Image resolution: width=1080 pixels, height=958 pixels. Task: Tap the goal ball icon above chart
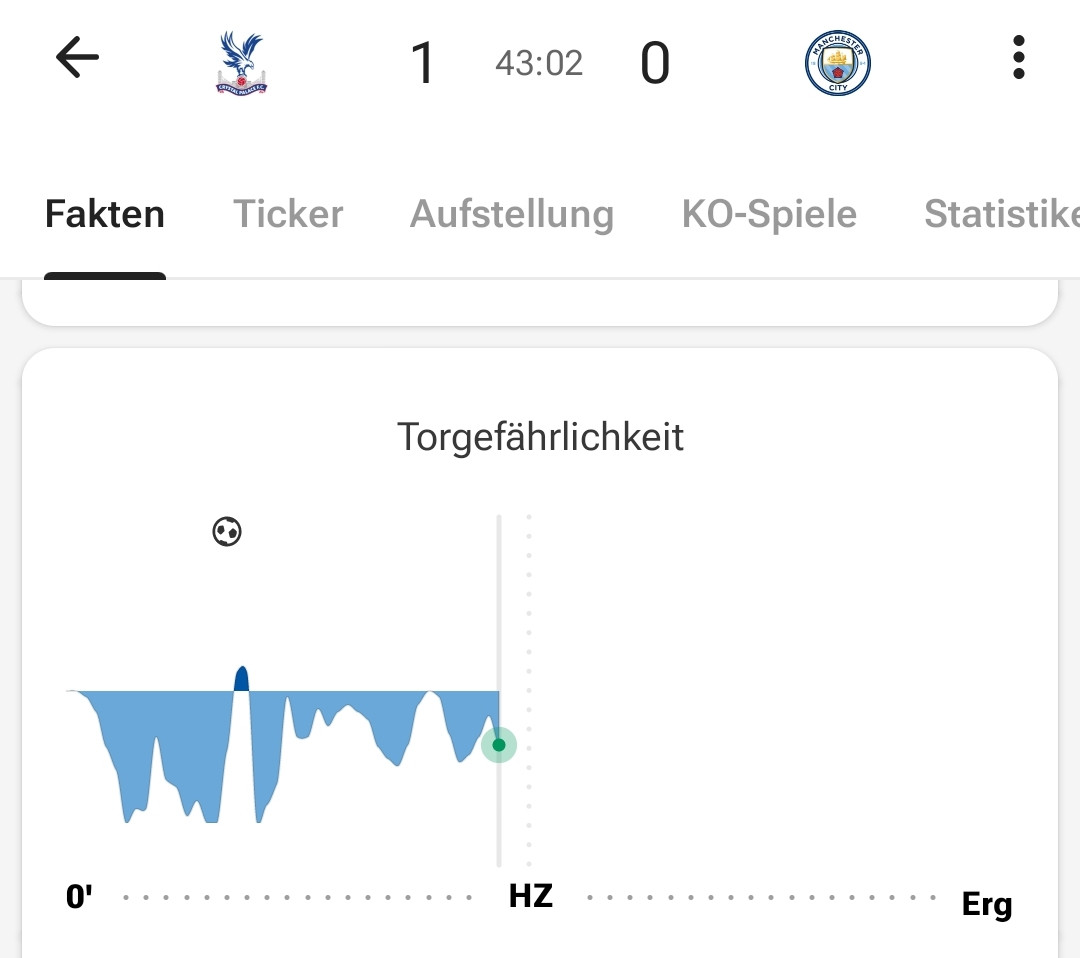pyautogui.click(x=227, y=531)
